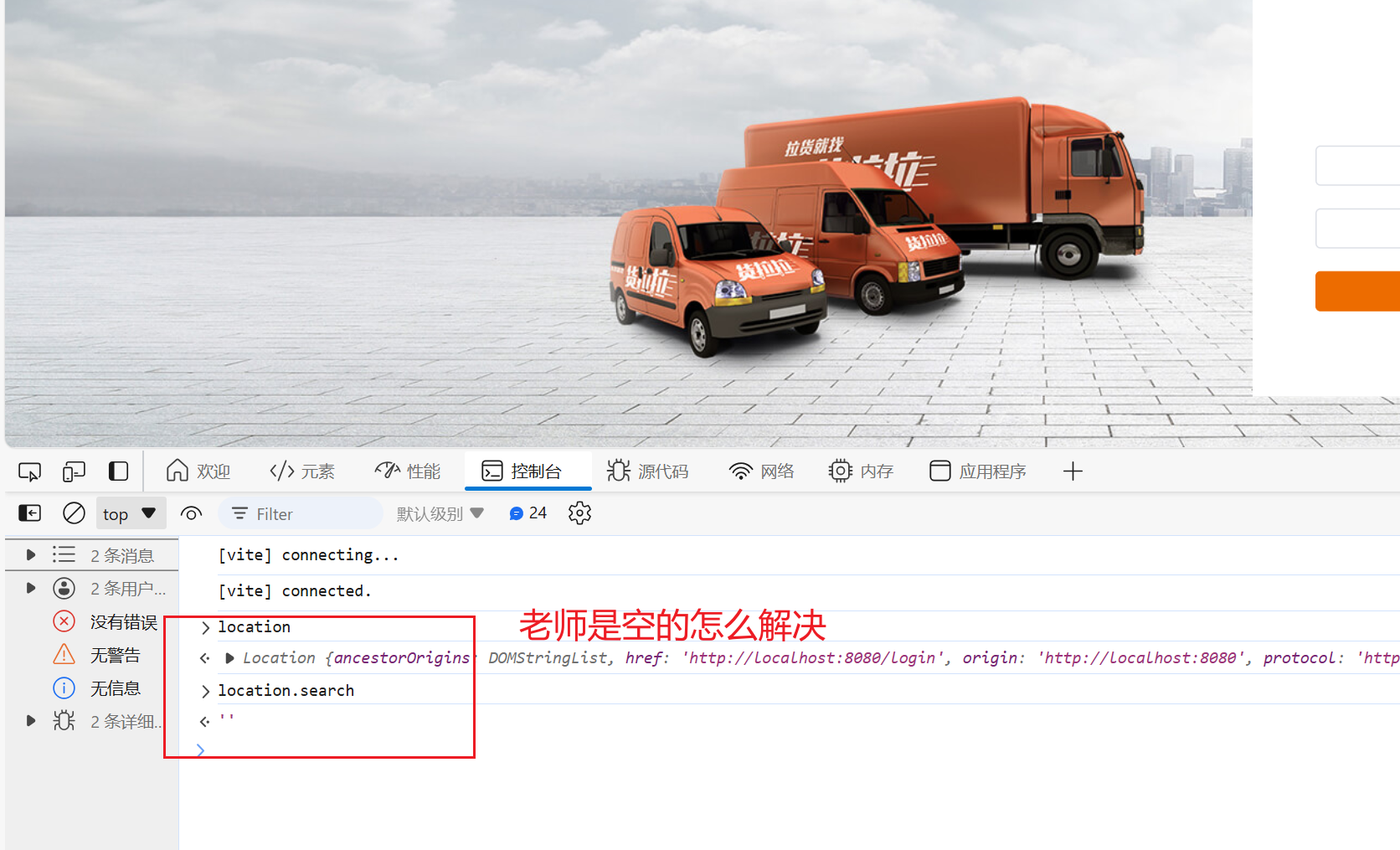Clear the console with the ban icon
The image size is (1400, 850).
coord(74,513)
